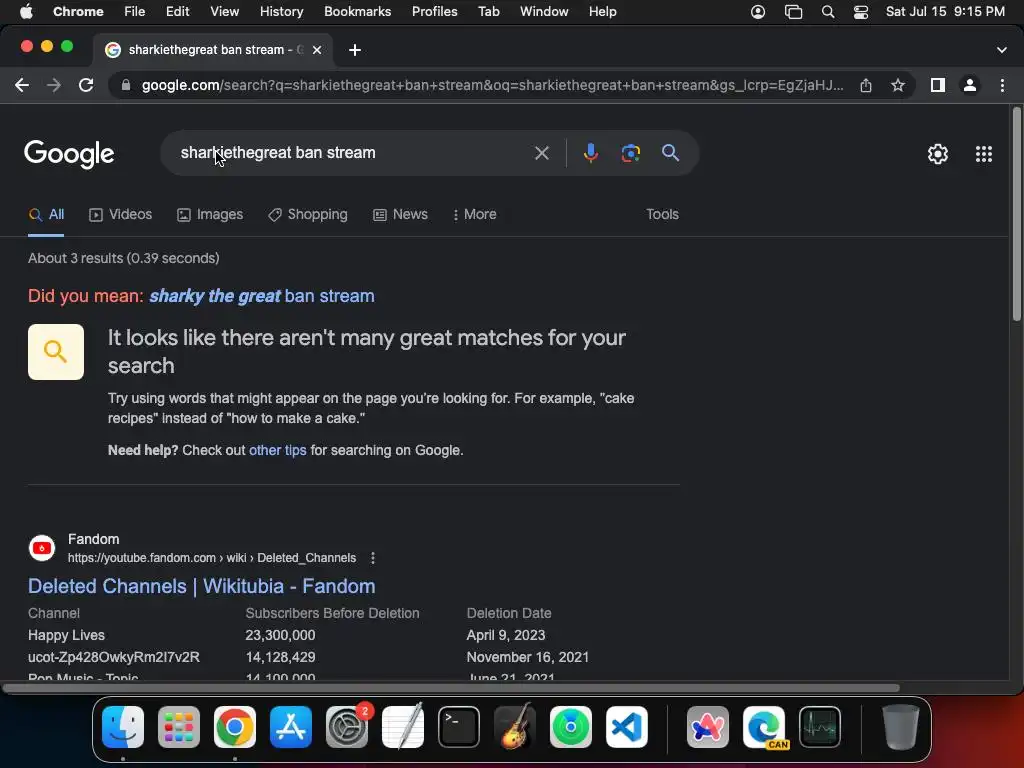This screenshot has width=1024, height=768.
Task: Open Chrome's three-dot menu
Action: [x=1002, y=86]
